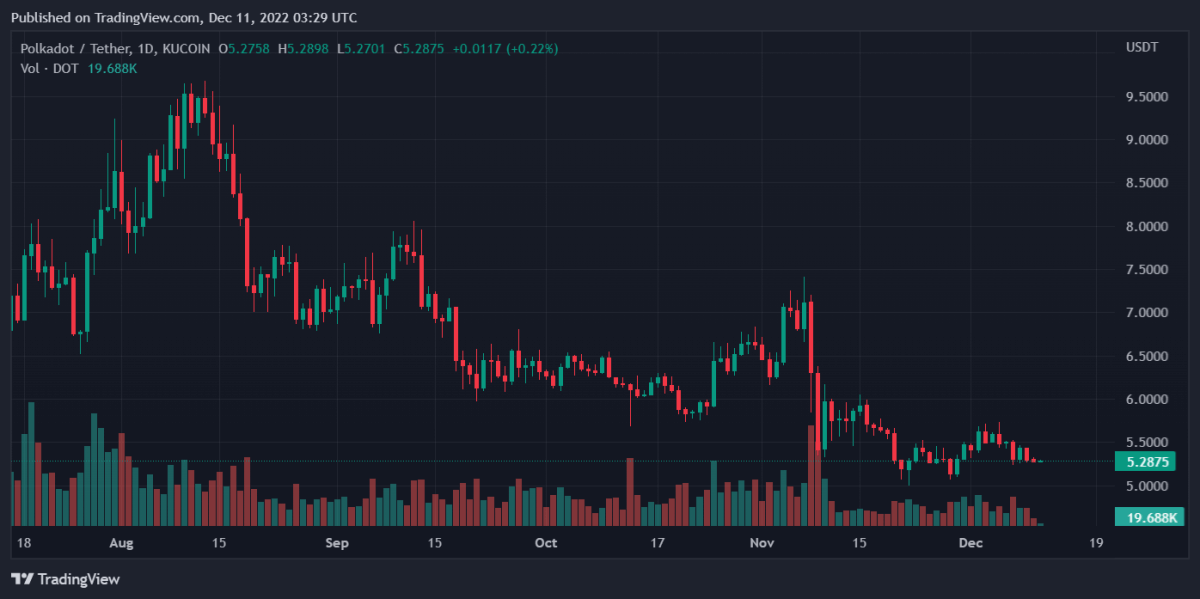Jump to the Aug label on time axis
The height and width of the screenshot is (599, 1200).
click(x=121, y=543)
